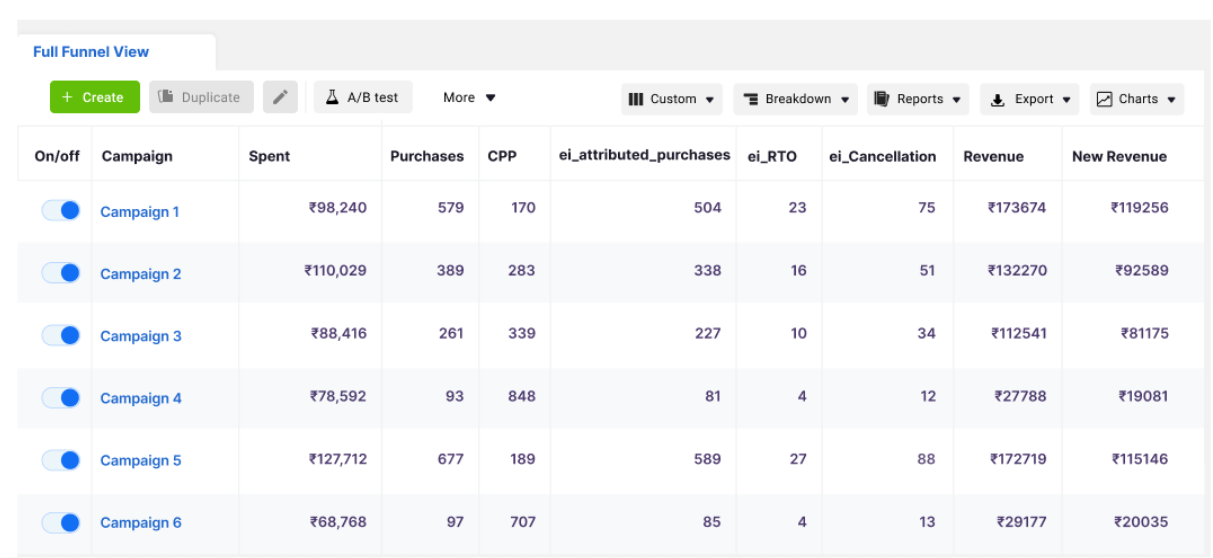Viewport: 1213px width, 558px height.
Task: Open the Campaign 2 link
Action: pos(141,274)
